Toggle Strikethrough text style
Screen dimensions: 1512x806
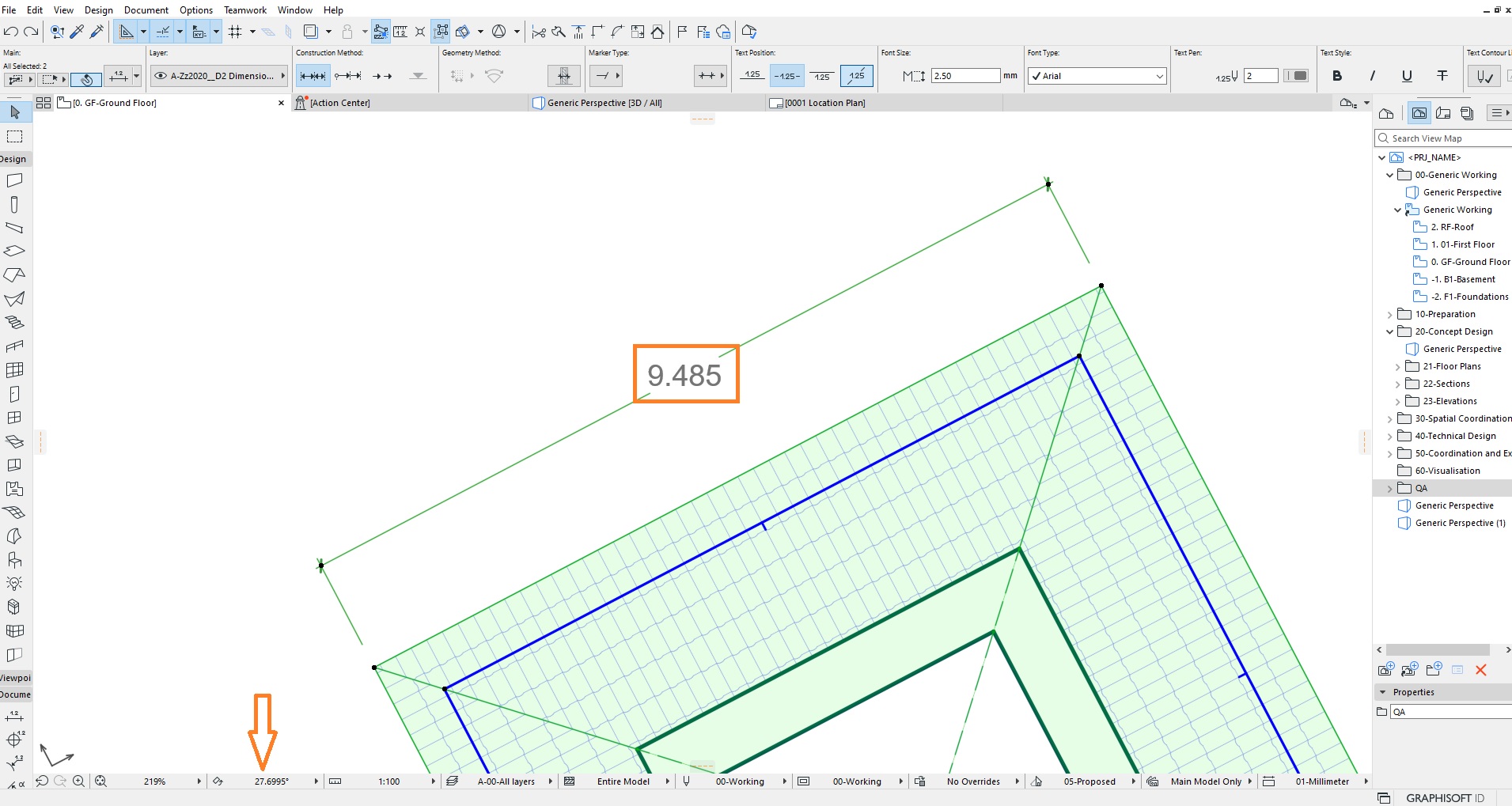click(x=1442, y=76)
